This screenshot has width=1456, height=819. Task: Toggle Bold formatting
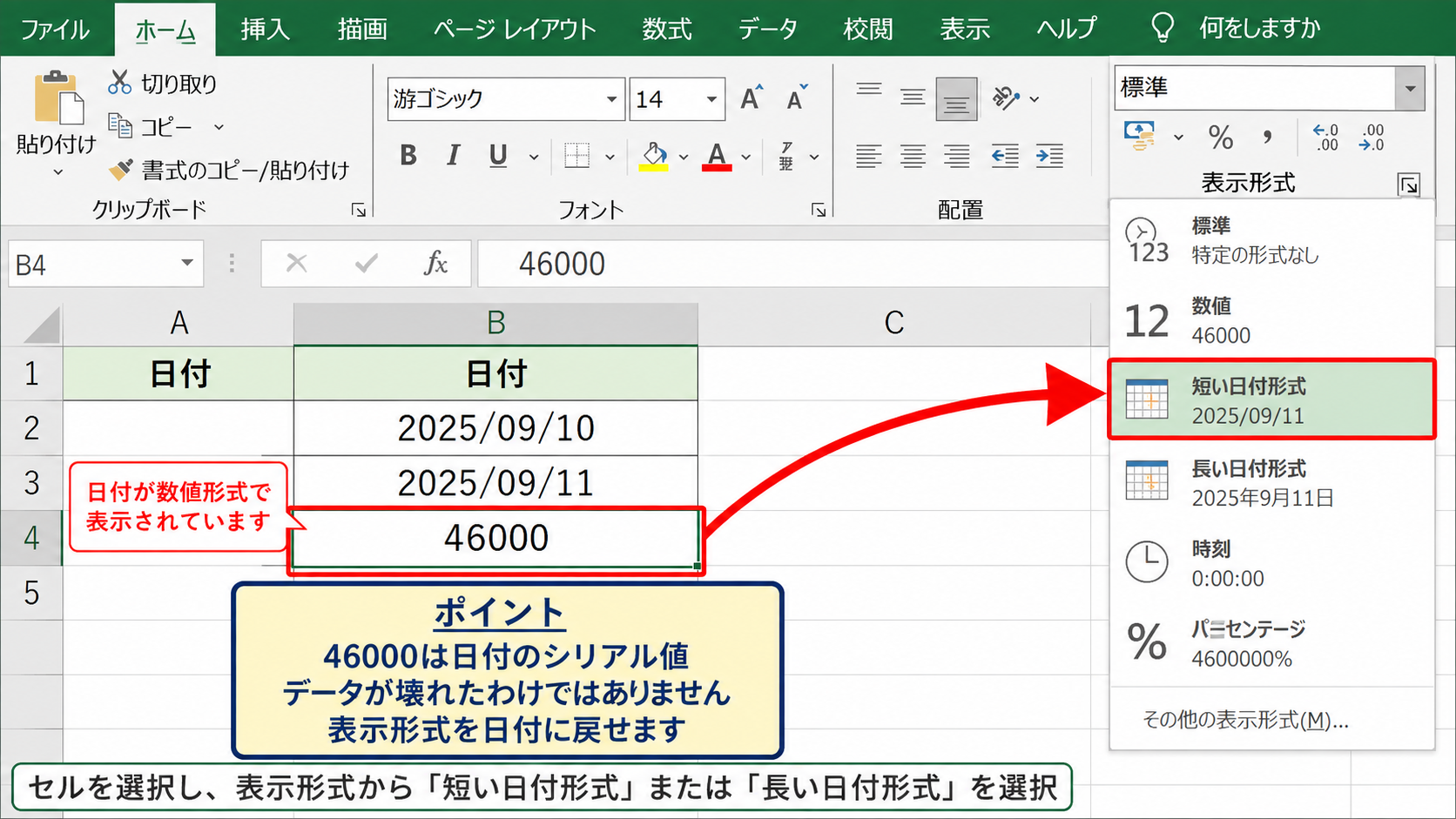[408, 156]
